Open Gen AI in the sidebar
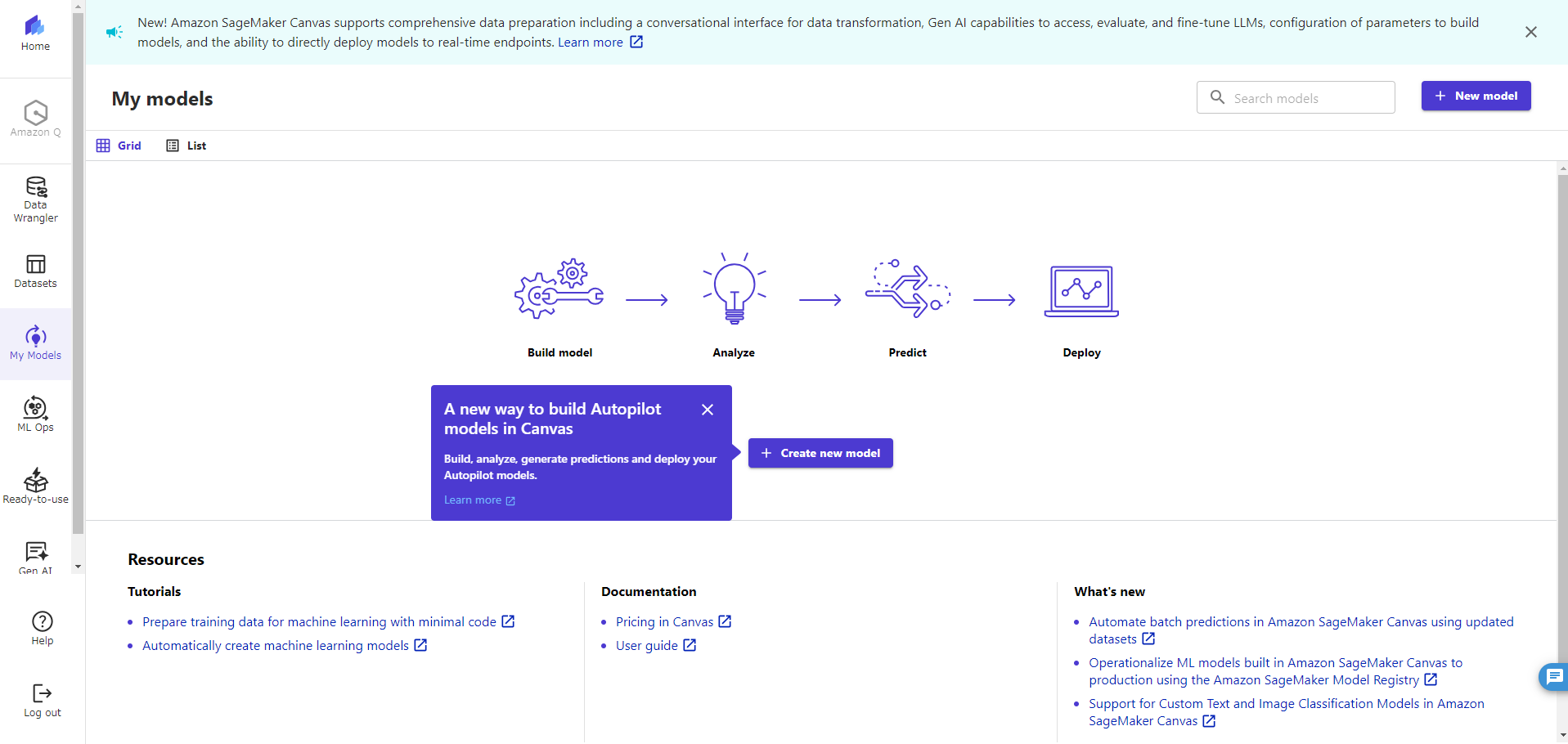1568x744 pixels. [x=35, y=558]
